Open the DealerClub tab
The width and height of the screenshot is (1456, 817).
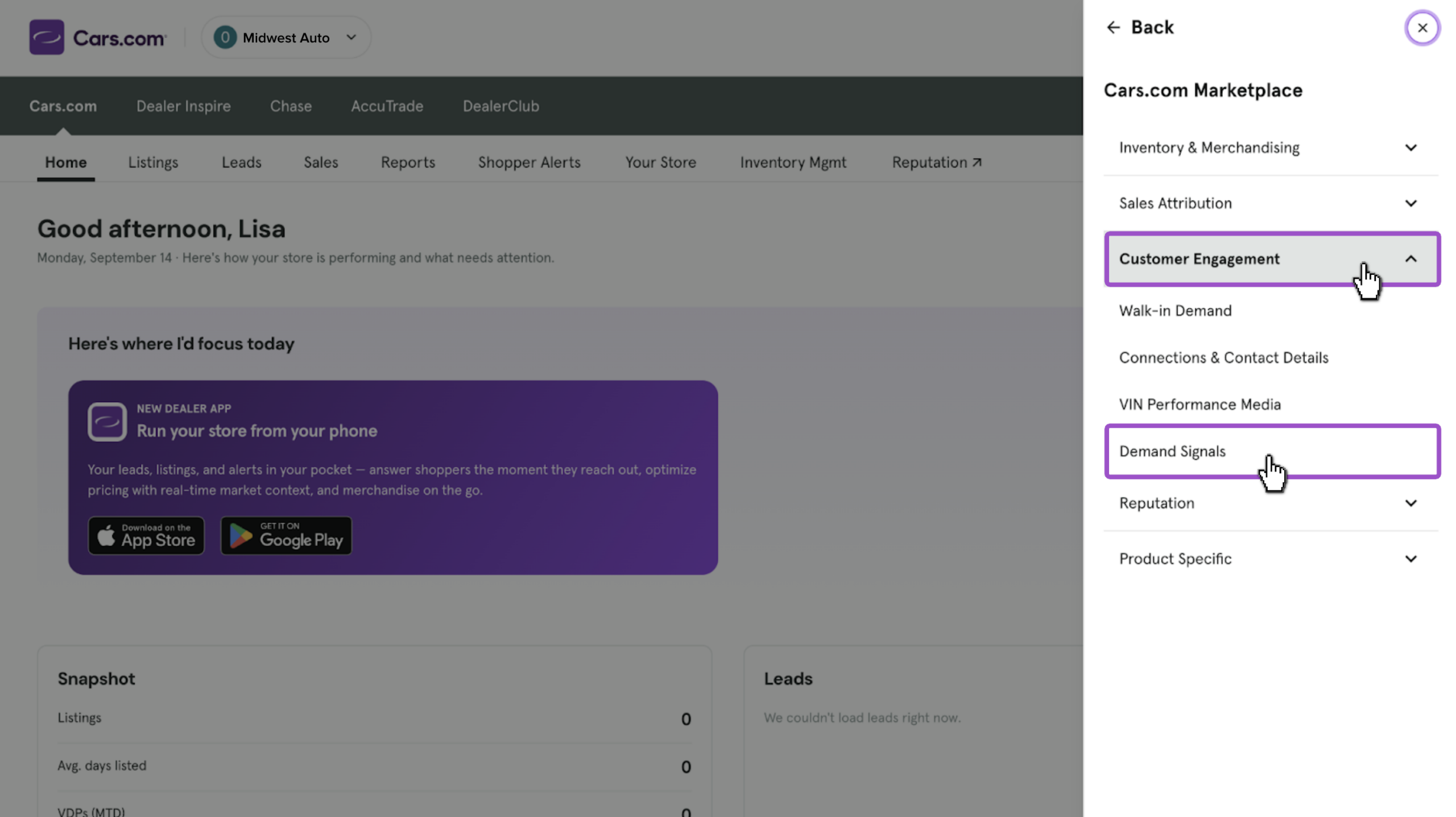click(500, 106)
